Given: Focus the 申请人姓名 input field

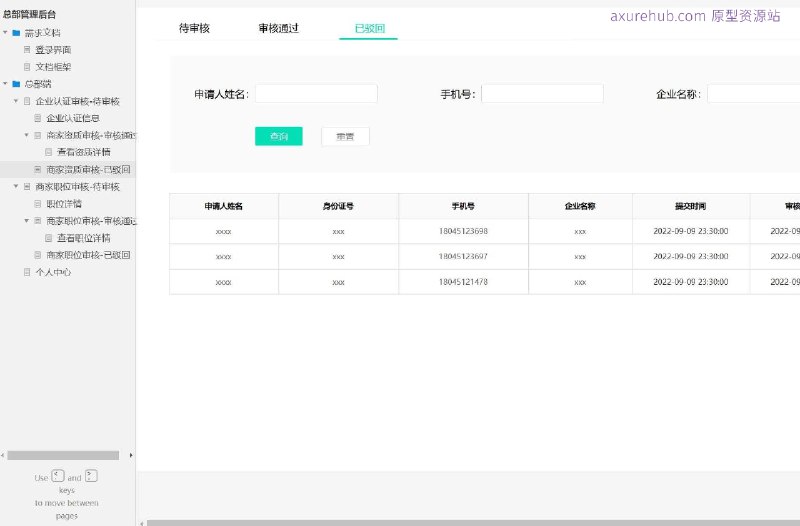Looking at the screenshot, I should [316, 94].
